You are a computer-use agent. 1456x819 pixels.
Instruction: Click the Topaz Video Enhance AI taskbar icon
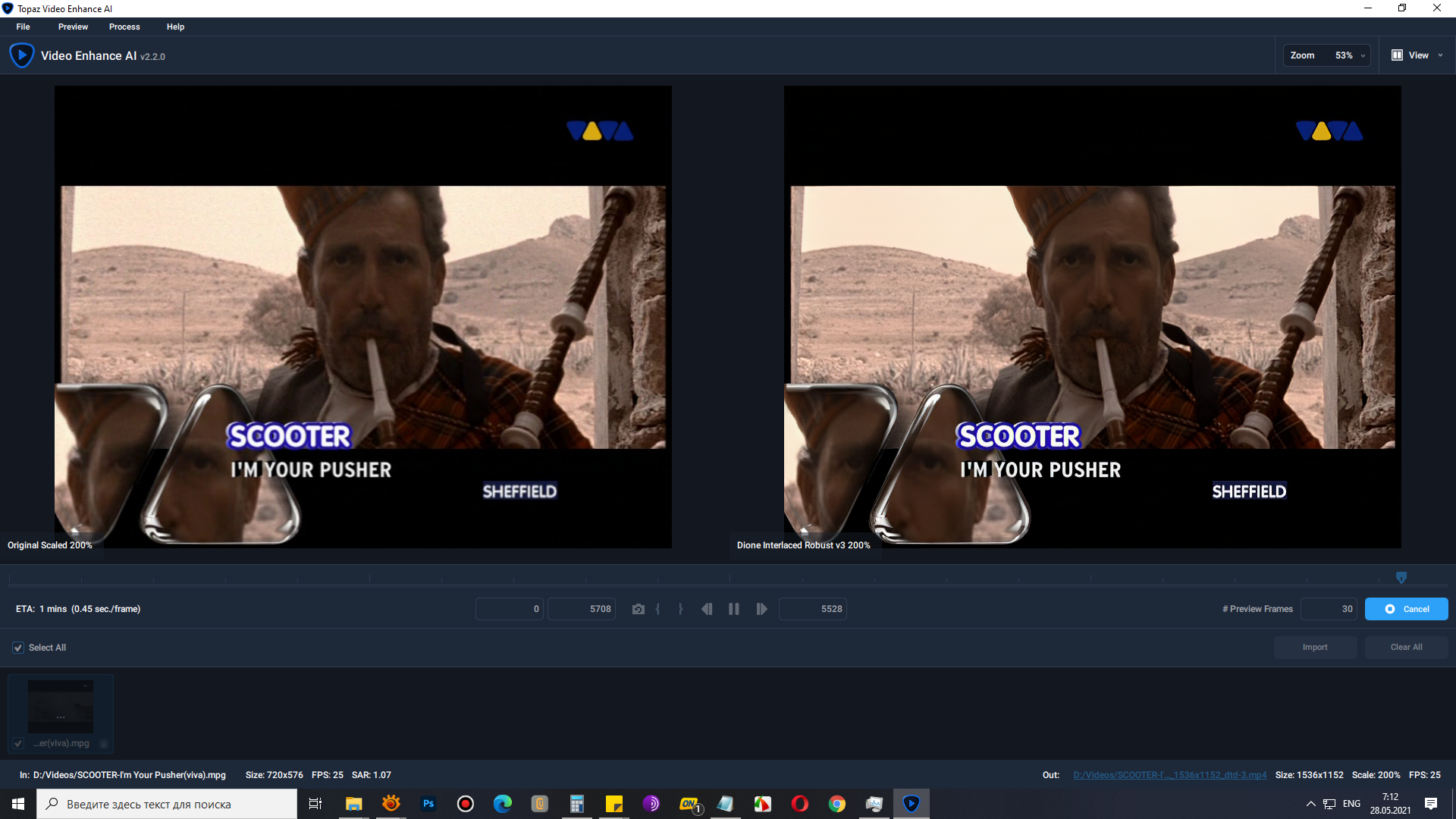pos(912,804)
